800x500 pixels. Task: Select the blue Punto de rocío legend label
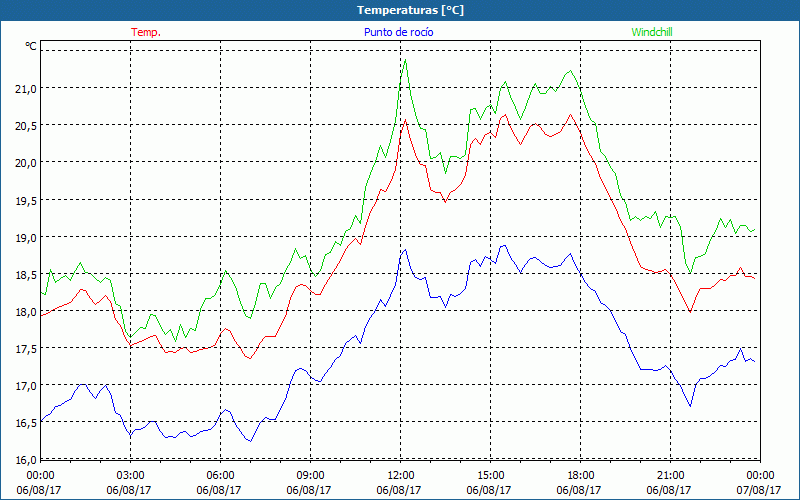click(x=398, y=32)
